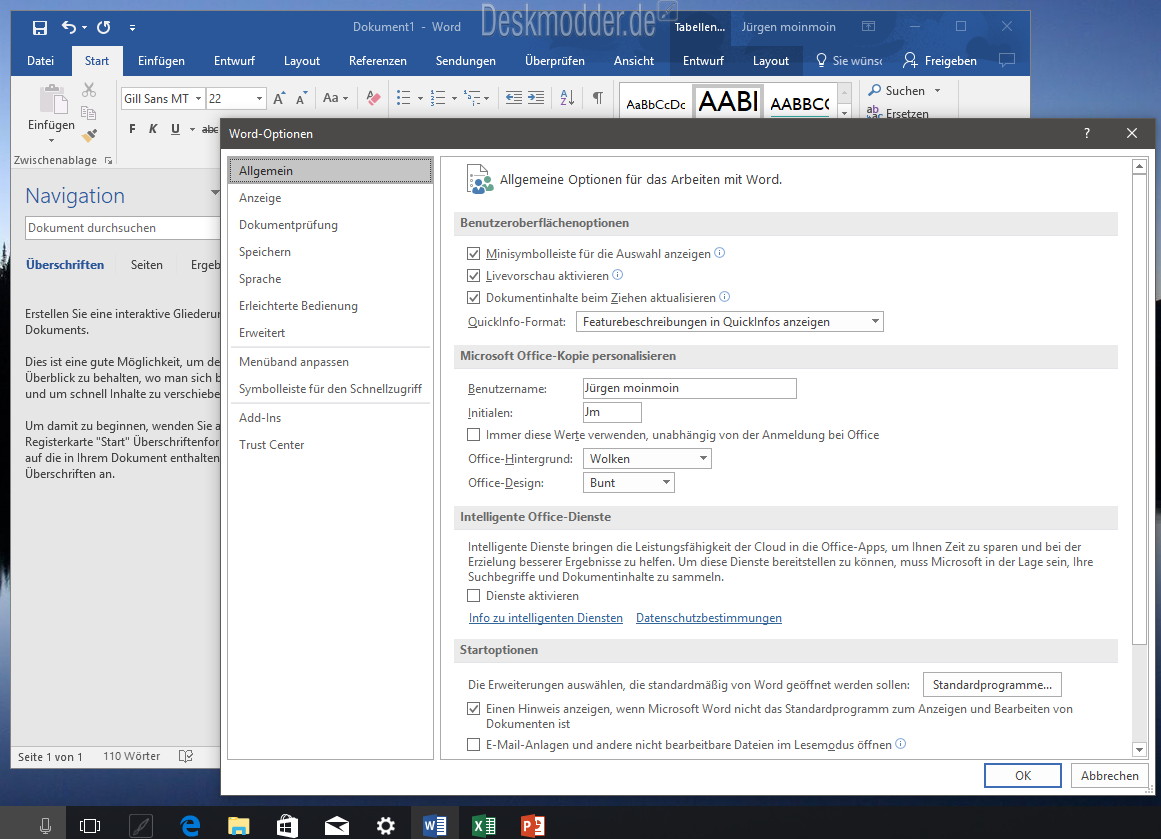The width and height of the screenshot is (1161, 839).
Task: Apply italic formatting (K)
Action: click(153, 129)
